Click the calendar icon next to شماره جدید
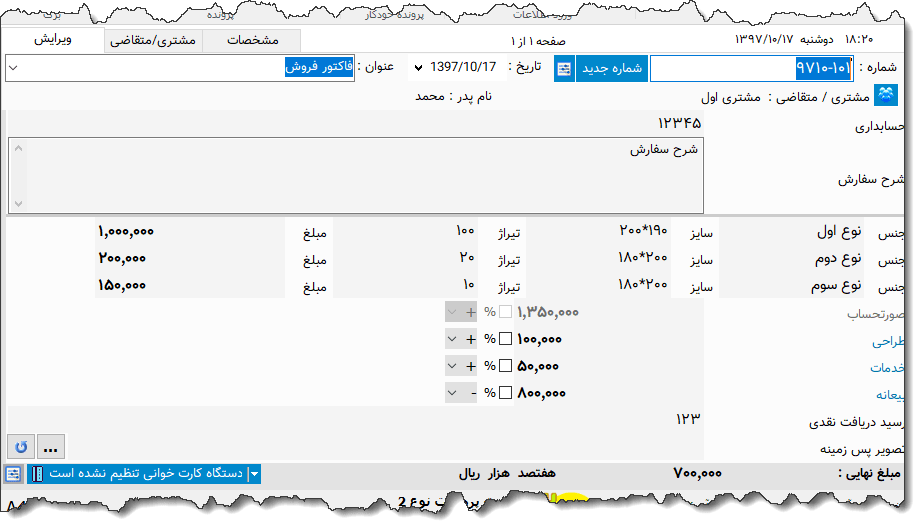Screen dimensions: 914x521 (565, 69)
